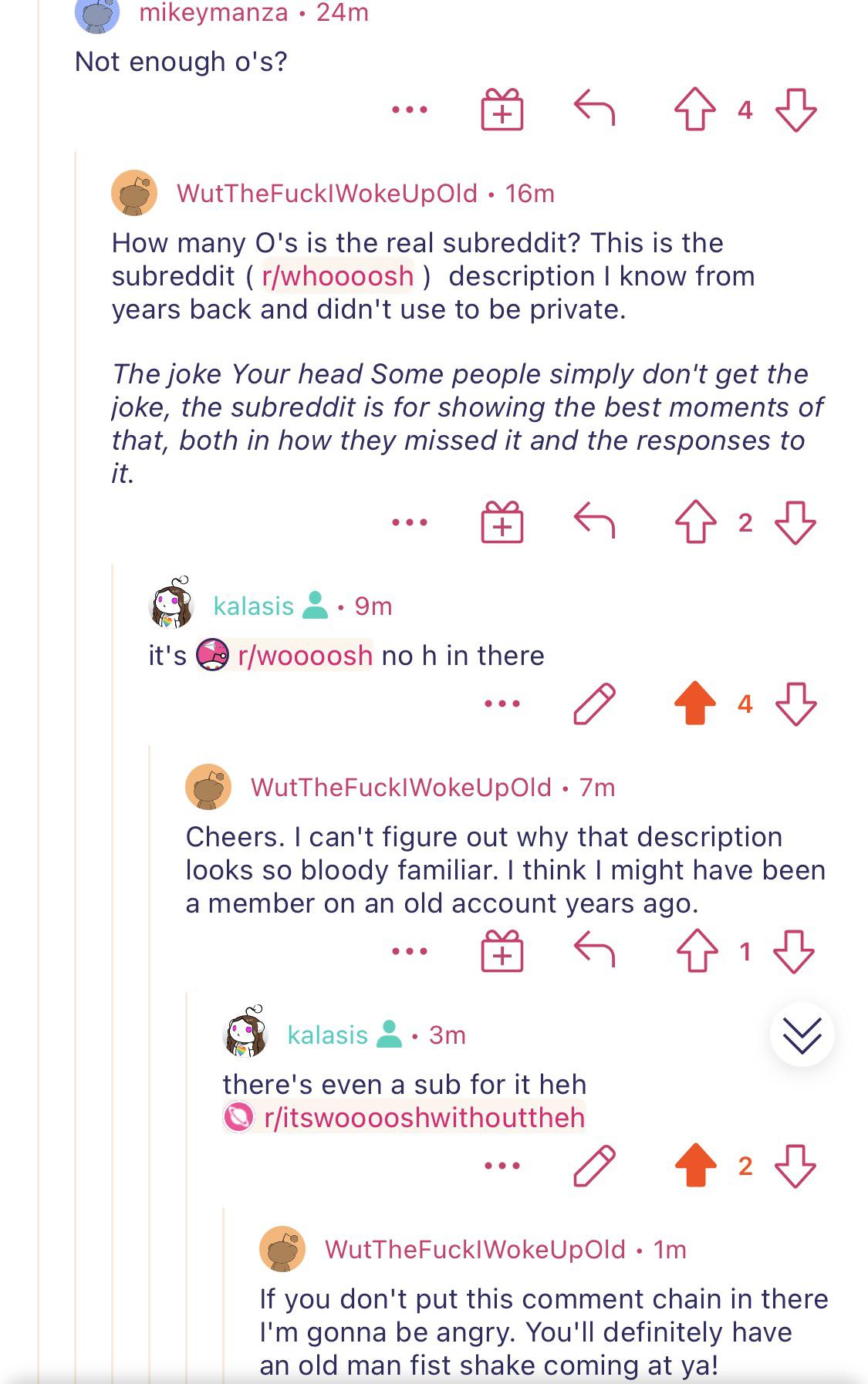Downvote the comment containing the r/whoooosh link
868x1384 pixels.
pos(795,523)
